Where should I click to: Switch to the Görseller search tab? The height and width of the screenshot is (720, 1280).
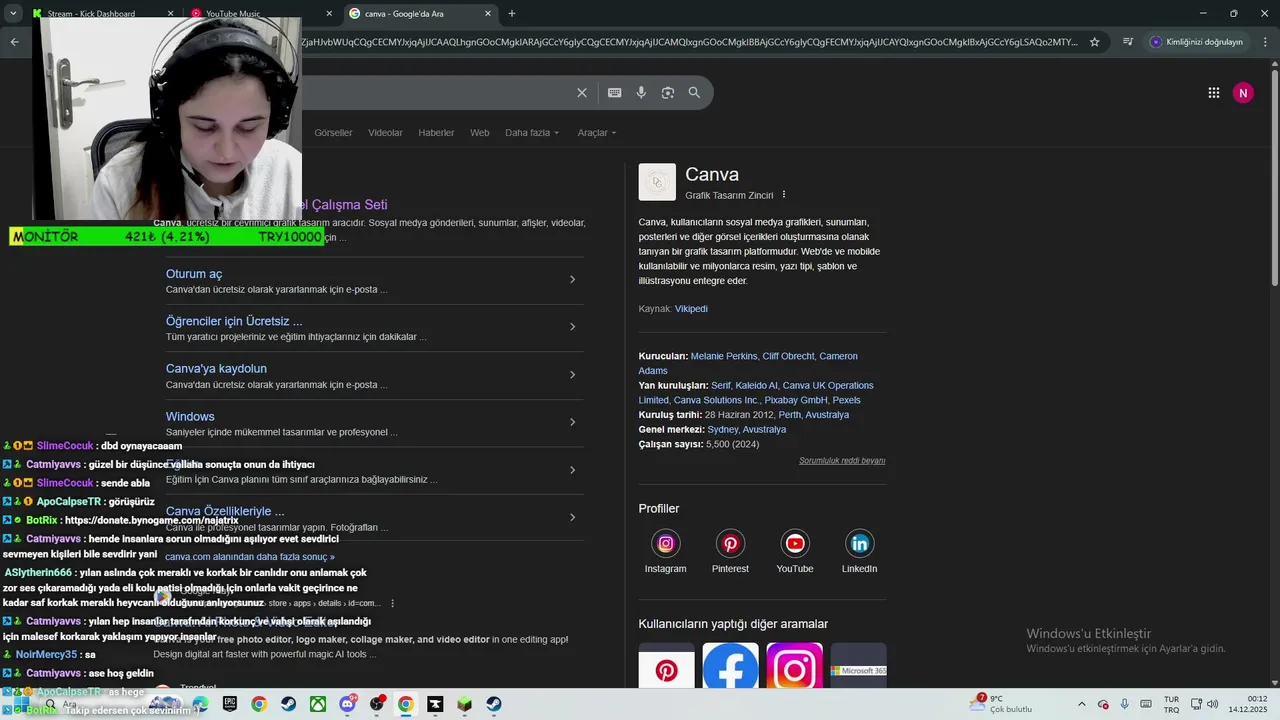tap(333, 133)
